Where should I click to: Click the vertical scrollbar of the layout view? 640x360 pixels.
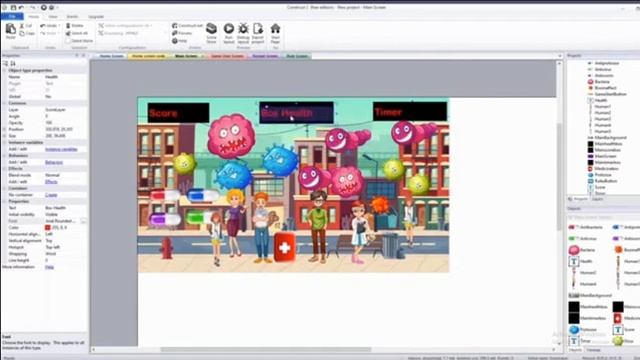[559, 176]
